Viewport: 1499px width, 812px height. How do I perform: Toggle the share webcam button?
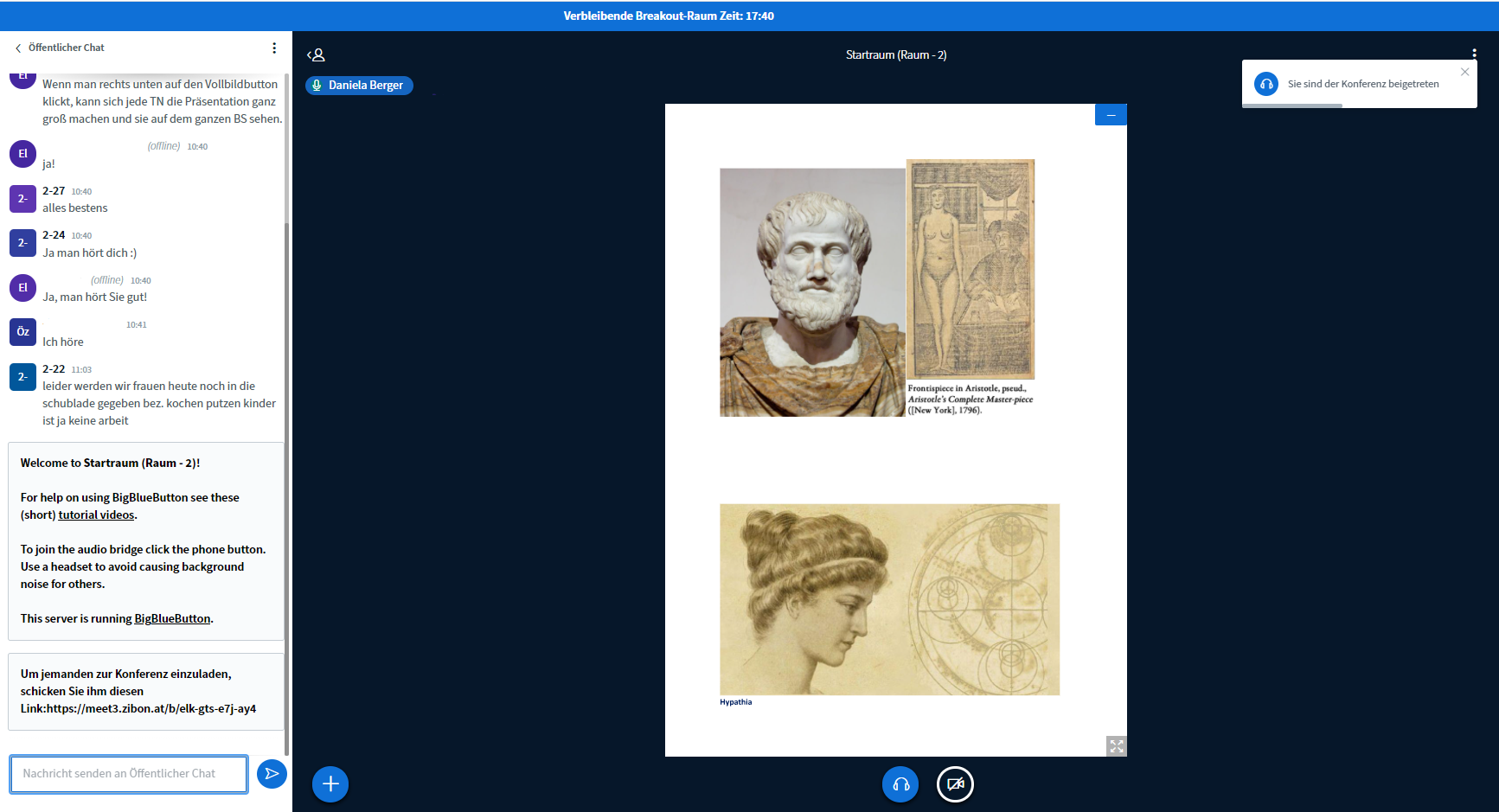click(x=956, y=784)
